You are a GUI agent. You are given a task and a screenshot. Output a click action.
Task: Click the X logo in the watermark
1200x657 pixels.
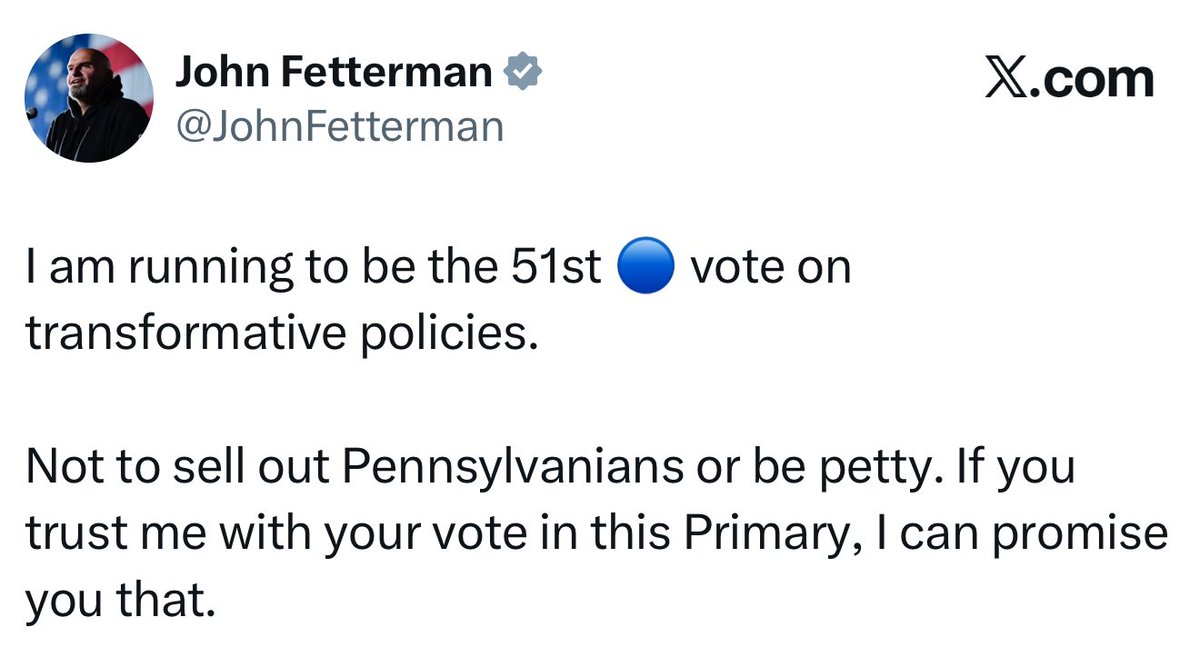coord(1008,79)
